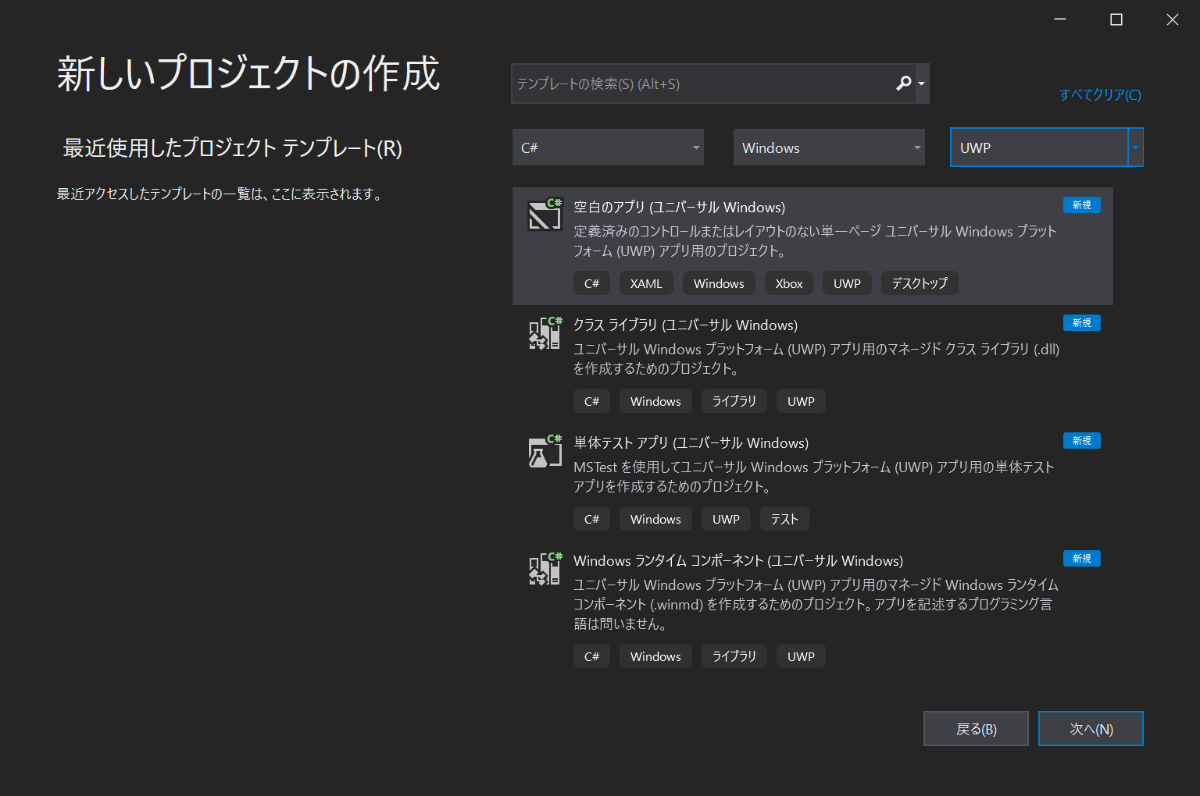Click the 最近使用したプロジェクト テンプレート(R) heading
Image resolution: width=1200 pixels, height=796 pixels.
tap(233, 149)
